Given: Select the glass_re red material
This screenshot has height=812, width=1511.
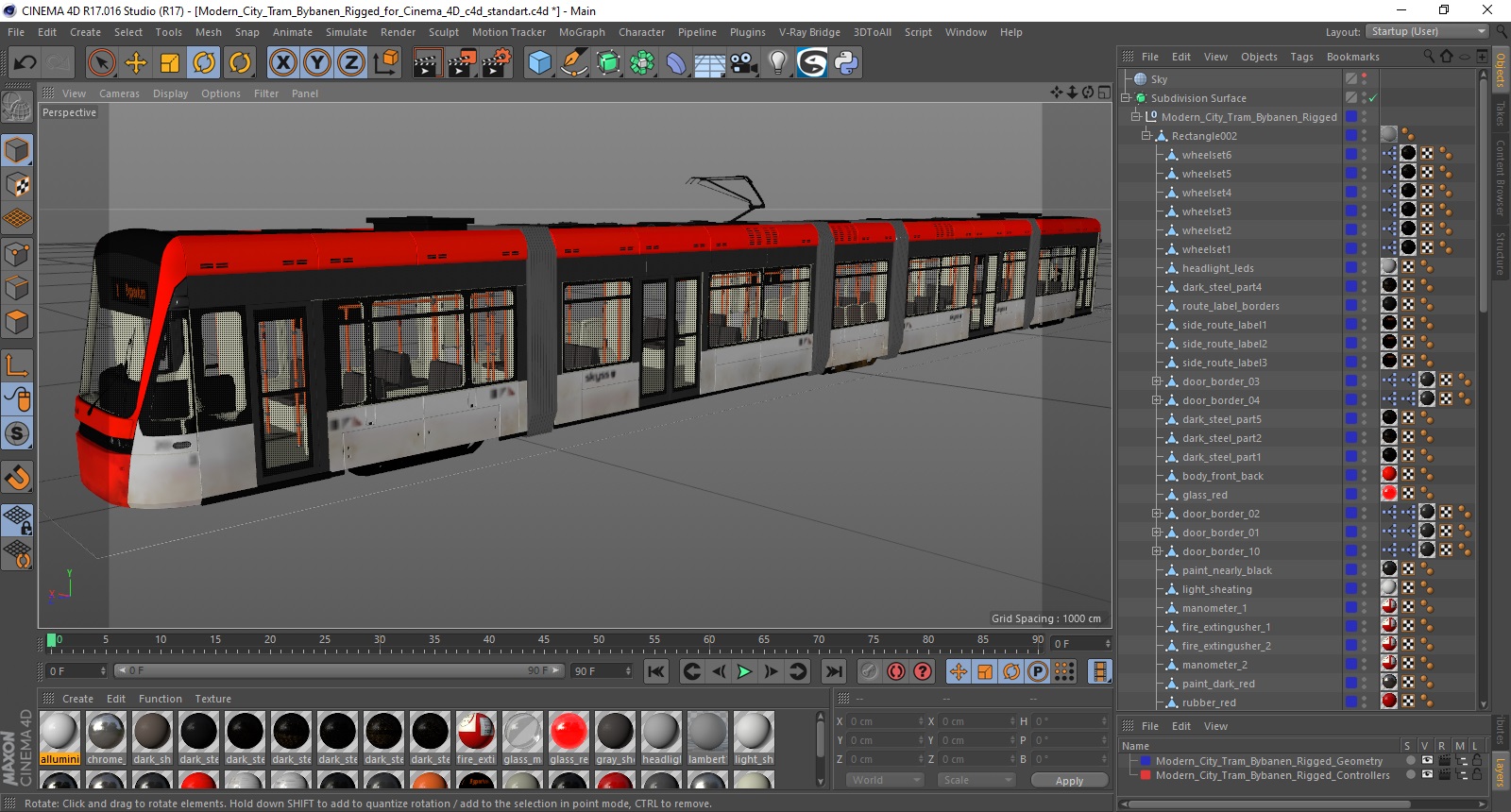Looking at the screenshot, I should tap(569, 738).
